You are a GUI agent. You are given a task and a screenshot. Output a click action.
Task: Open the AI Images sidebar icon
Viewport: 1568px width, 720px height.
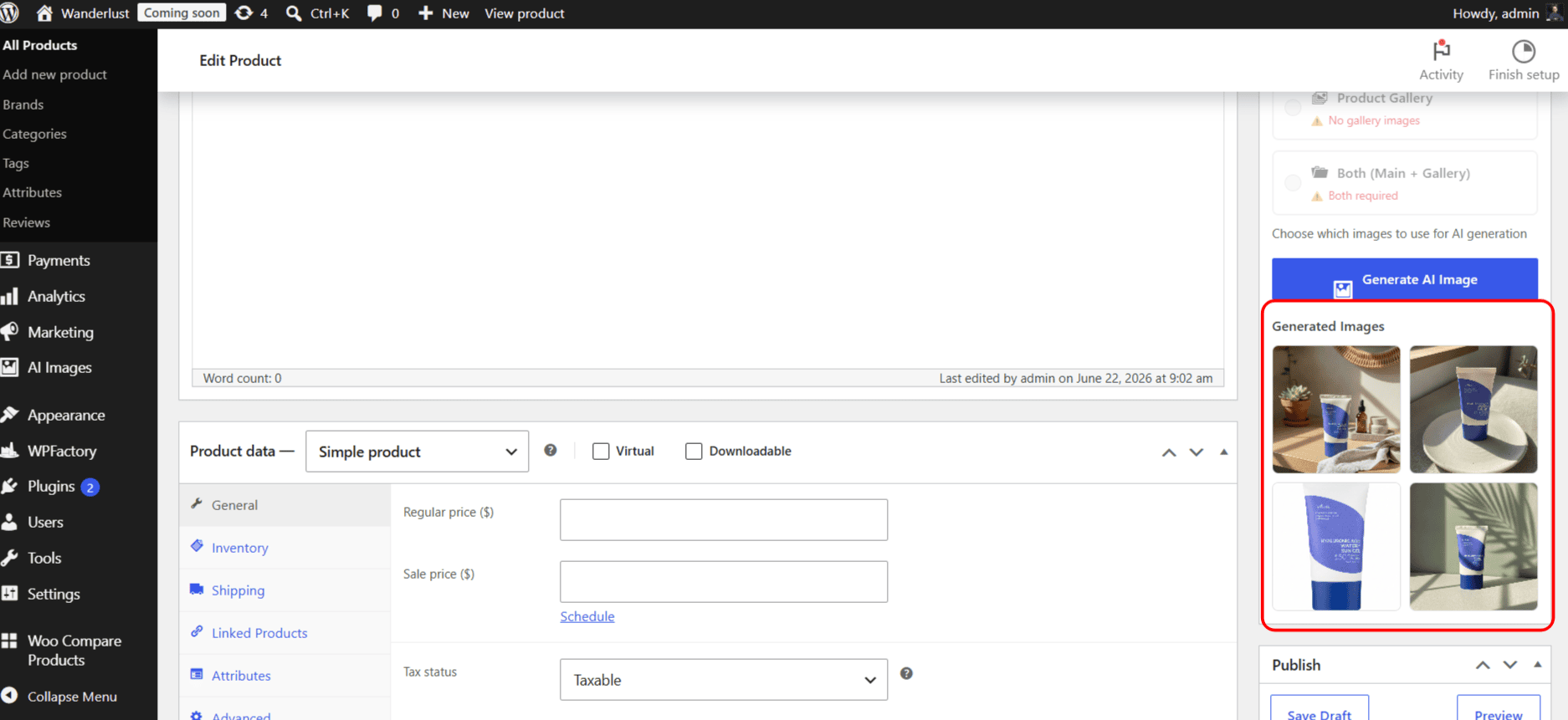[10, 367]
